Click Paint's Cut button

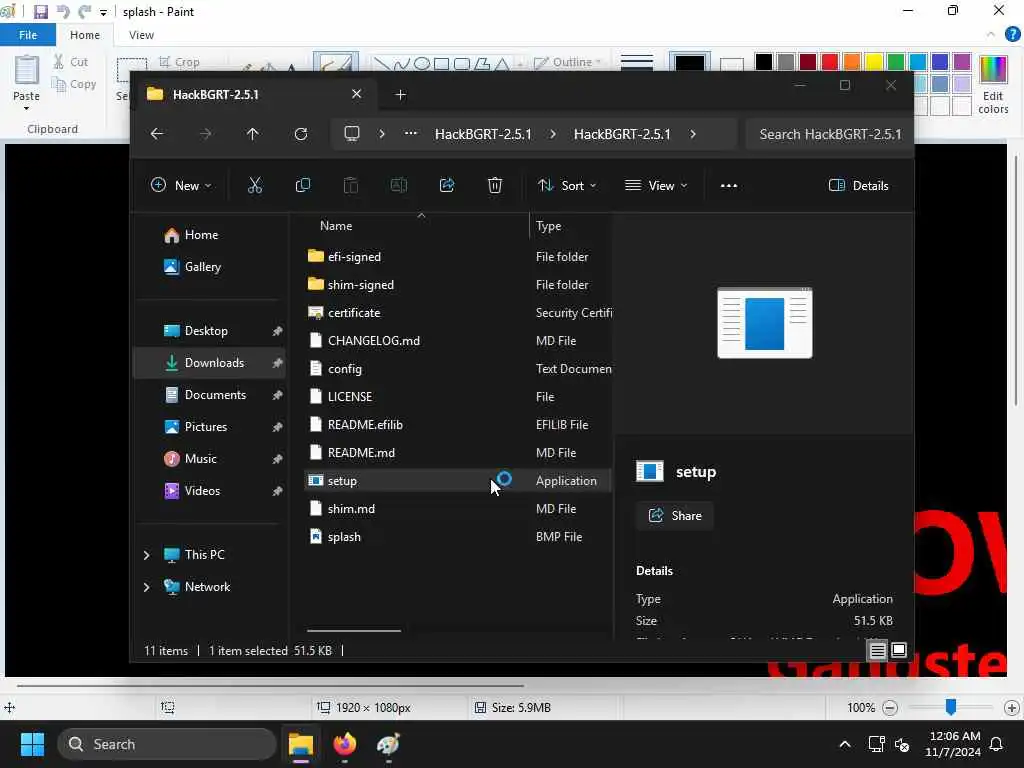[x=71, y=62]
